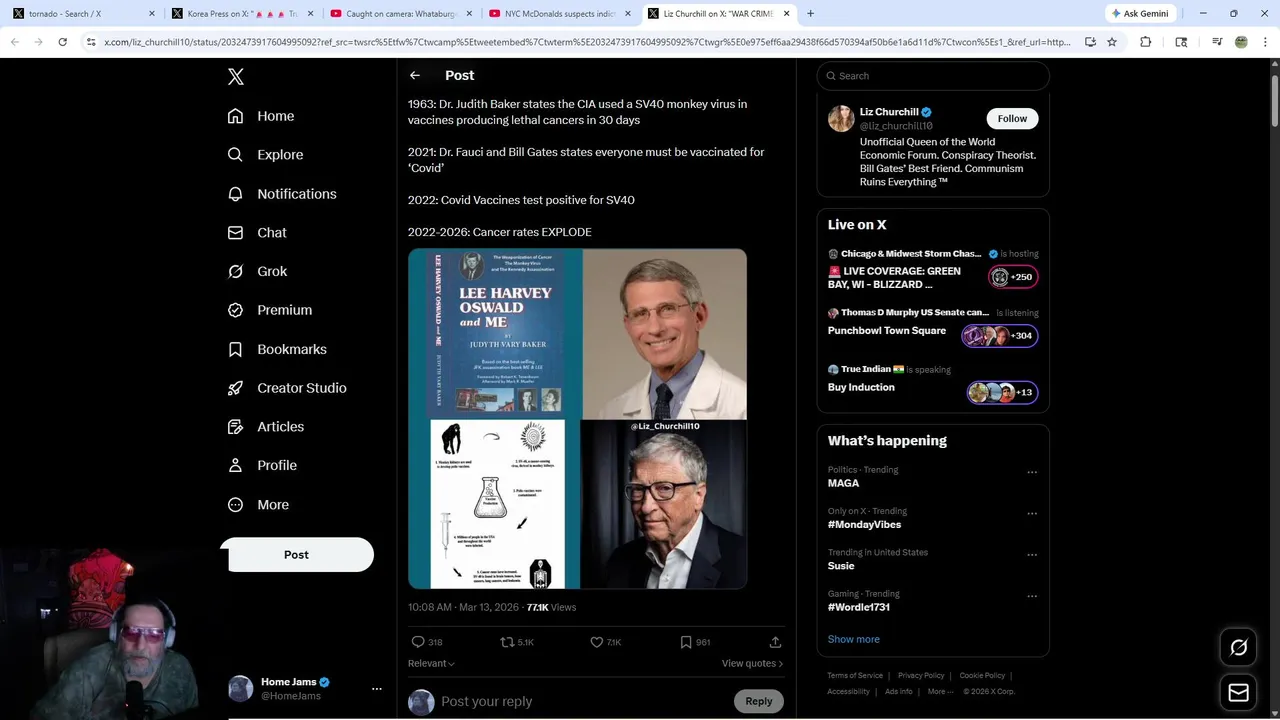1280x720 pixels.
Task: Open the white coat doctor photo
Action: [664, 334]
